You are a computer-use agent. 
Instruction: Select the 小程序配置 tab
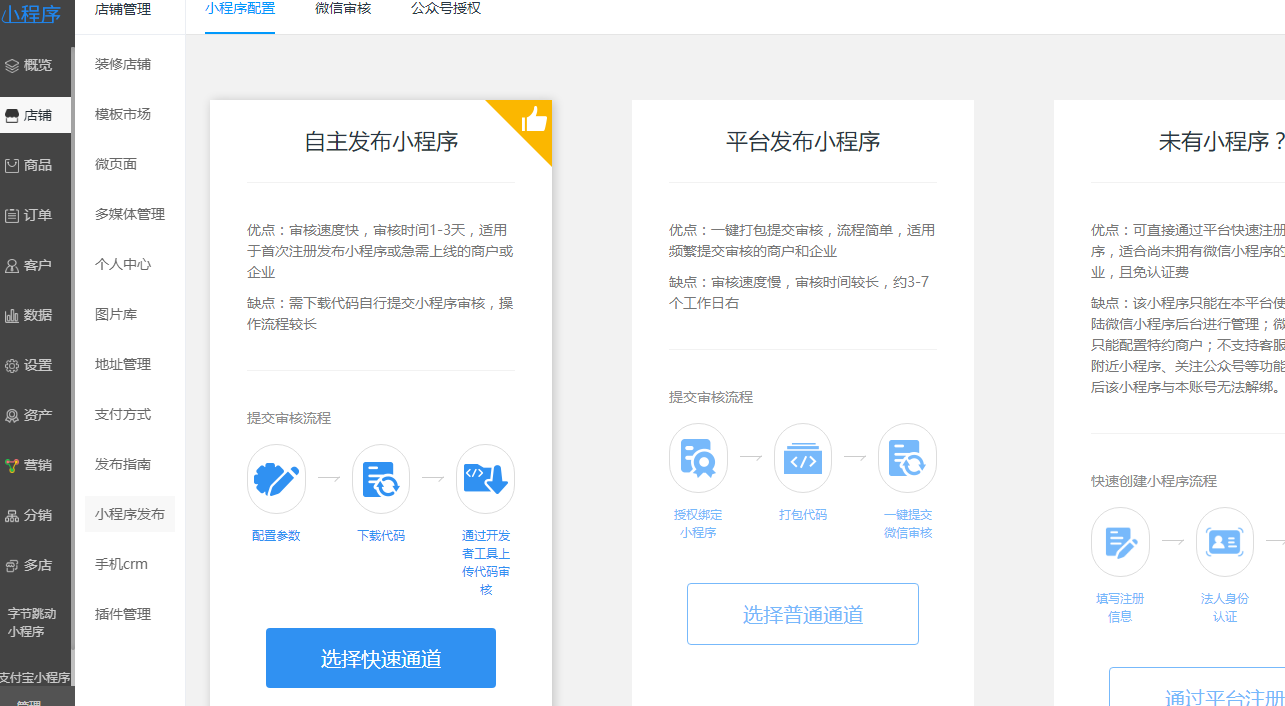(x=240, y=8)
